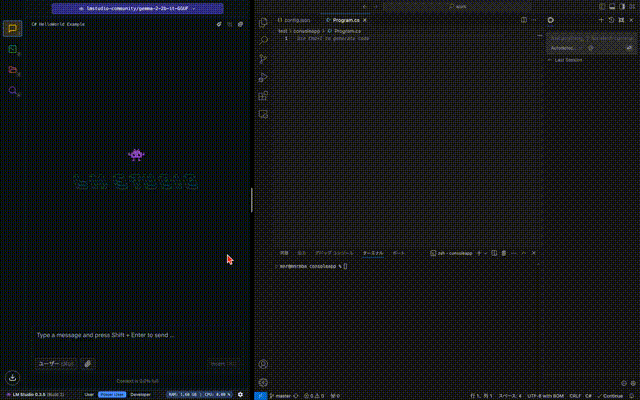Select the Developer mode in LM Studio footer

coord(140,395)
